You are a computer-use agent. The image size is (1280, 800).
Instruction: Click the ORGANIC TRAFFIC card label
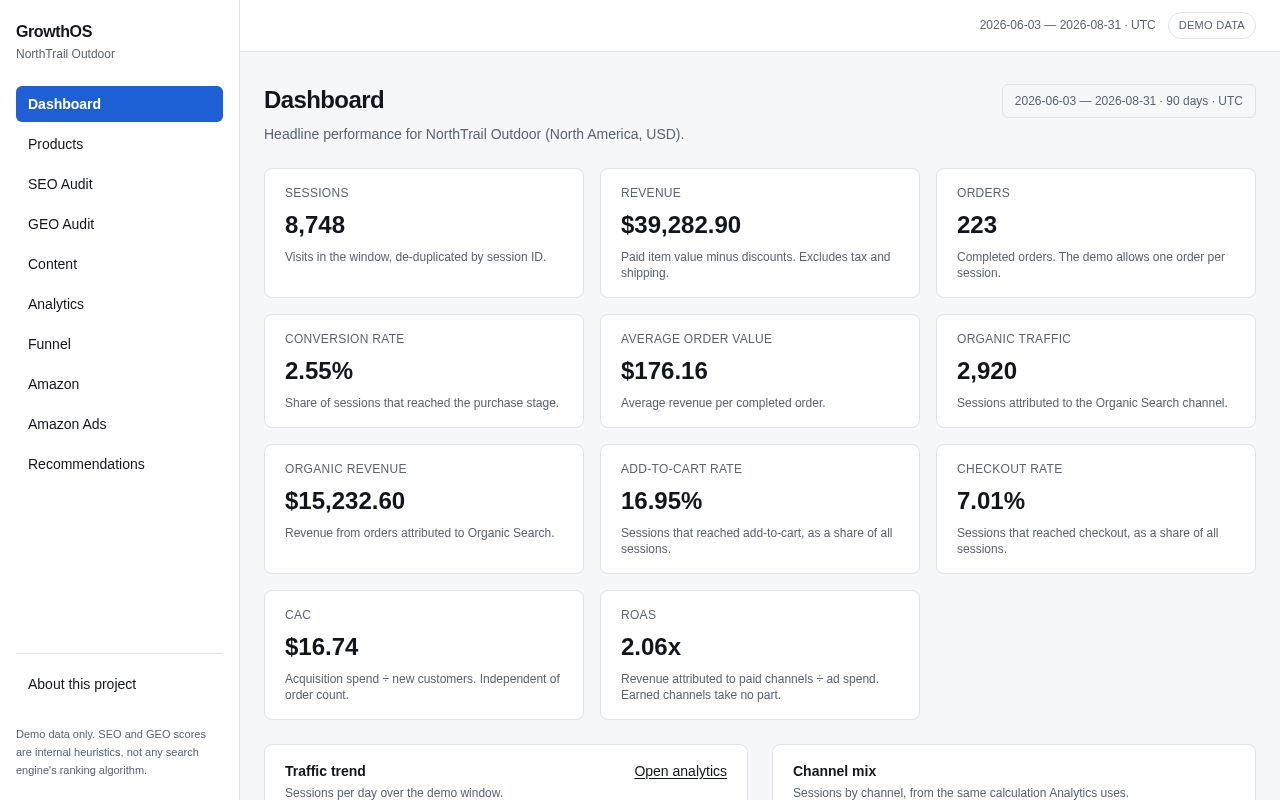coord(1014,339)
